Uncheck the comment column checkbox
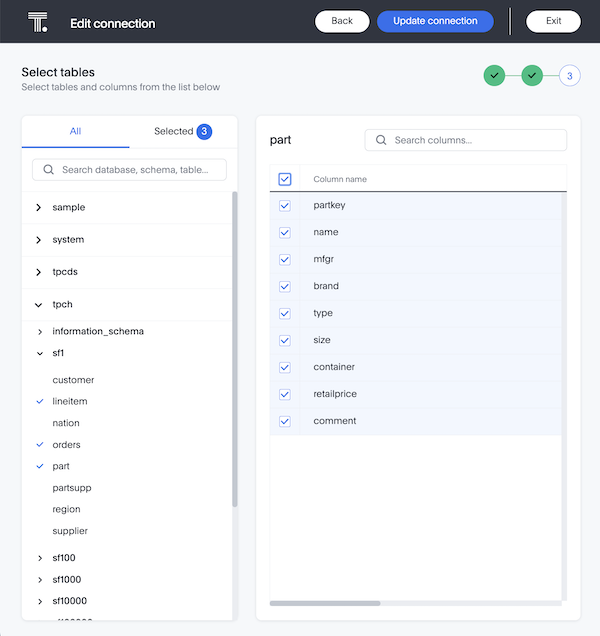This screenshot has width=600, height=636. [285, 421]
